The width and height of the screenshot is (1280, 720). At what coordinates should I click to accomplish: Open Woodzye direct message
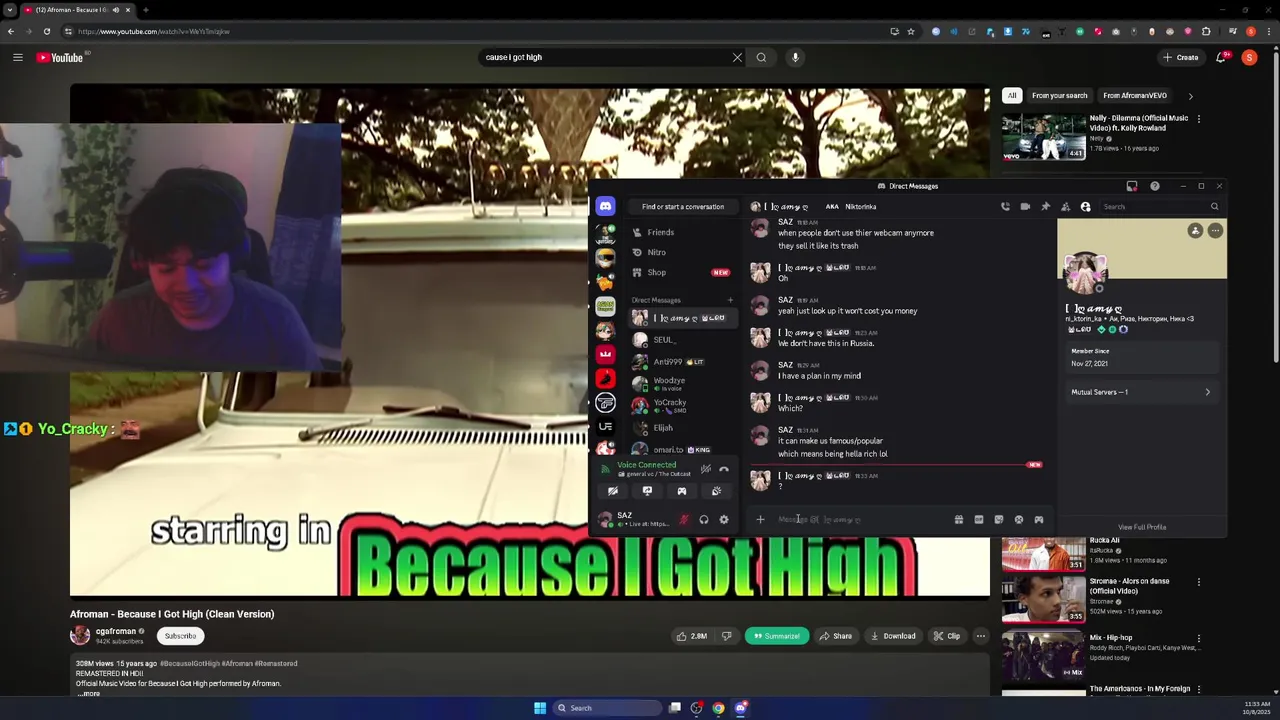682,383
